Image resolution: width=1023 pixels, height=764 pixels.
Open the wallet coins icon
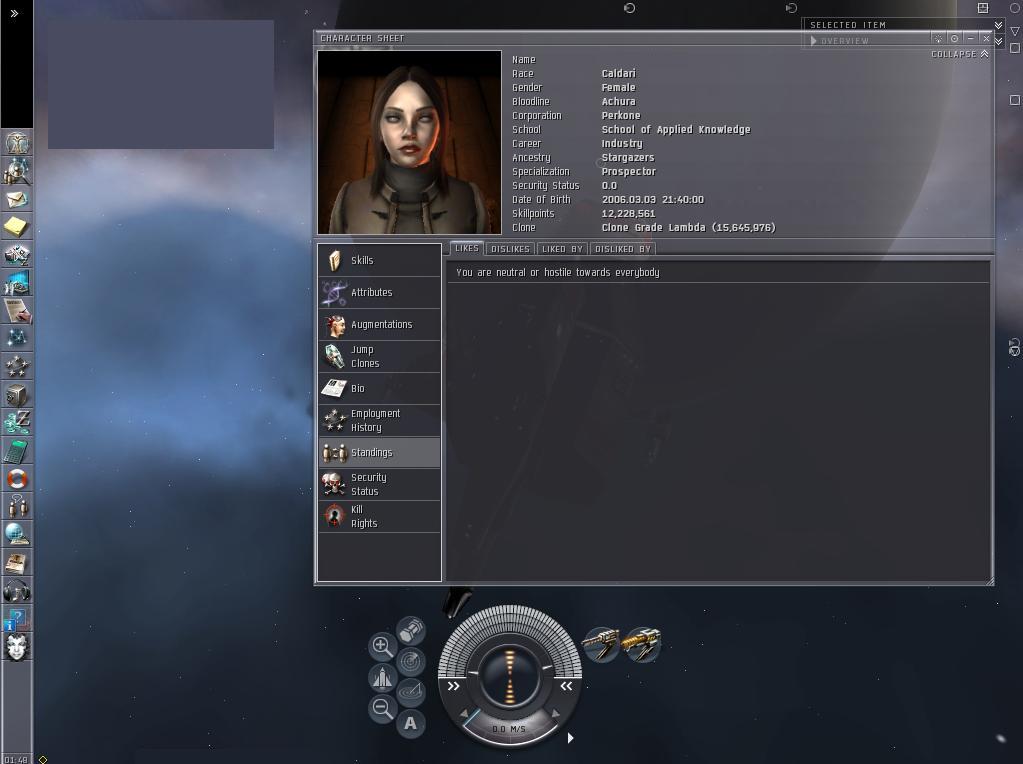(17, 422)
